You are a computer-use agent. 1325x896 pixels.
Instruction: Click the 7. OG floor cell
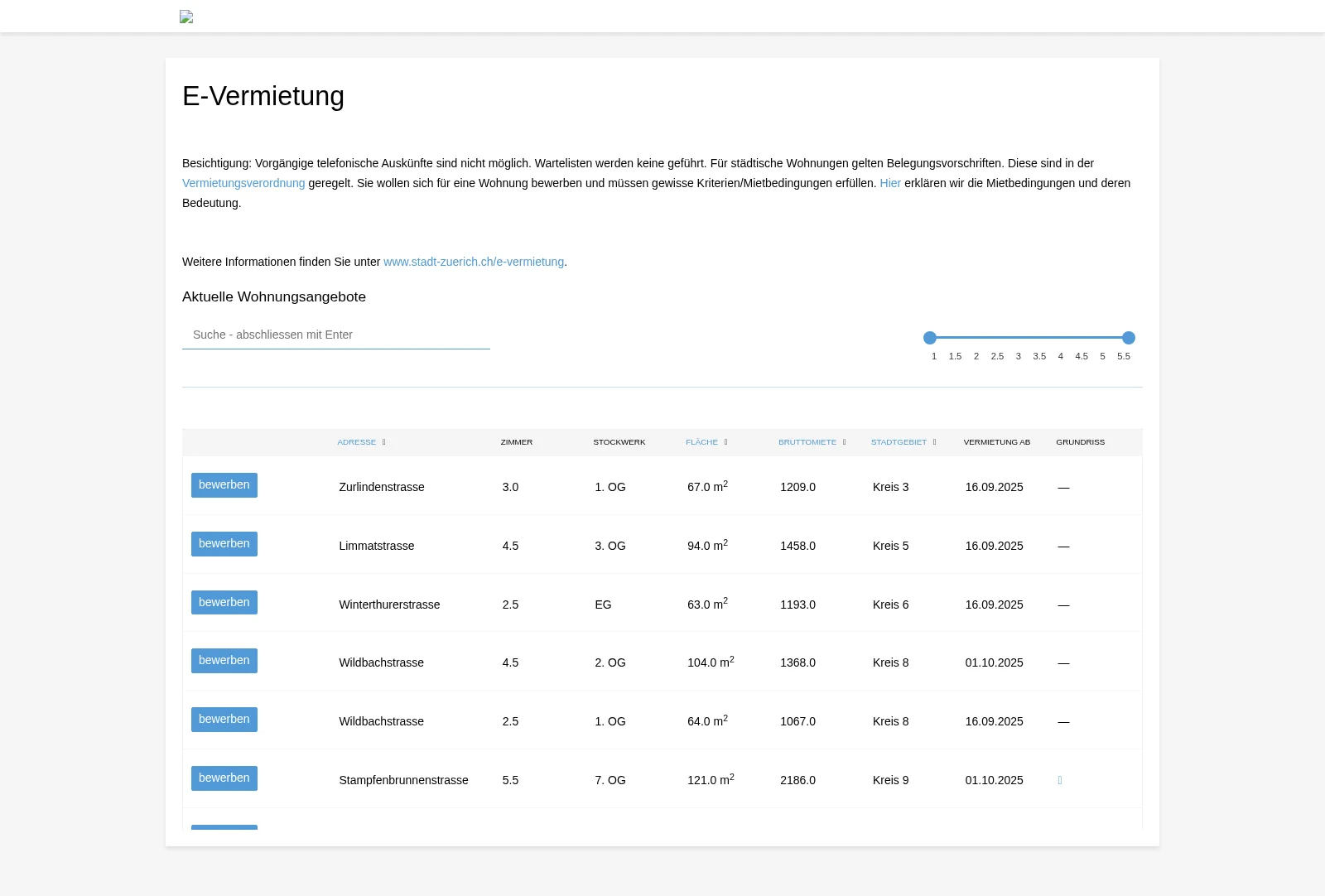(x=610, y=780)
